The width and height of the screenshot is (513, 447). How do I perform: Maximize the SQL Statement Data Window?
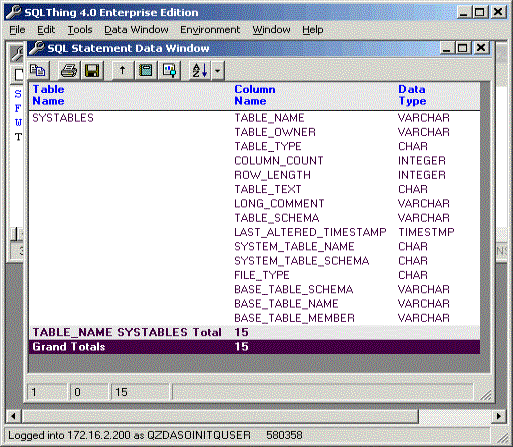point(463,48)
